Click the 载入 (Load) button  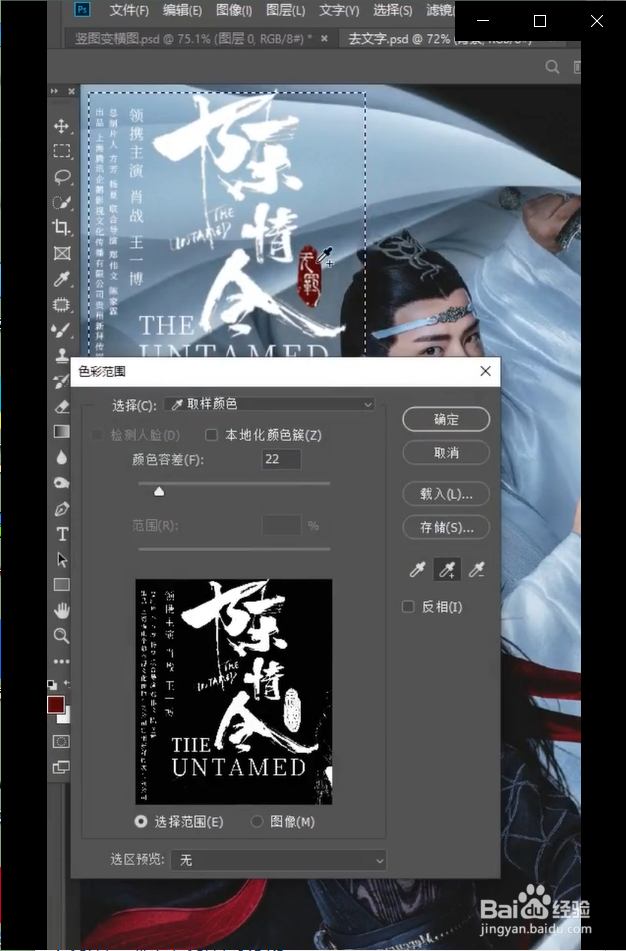pyautogui.click(x=446, y=494)
